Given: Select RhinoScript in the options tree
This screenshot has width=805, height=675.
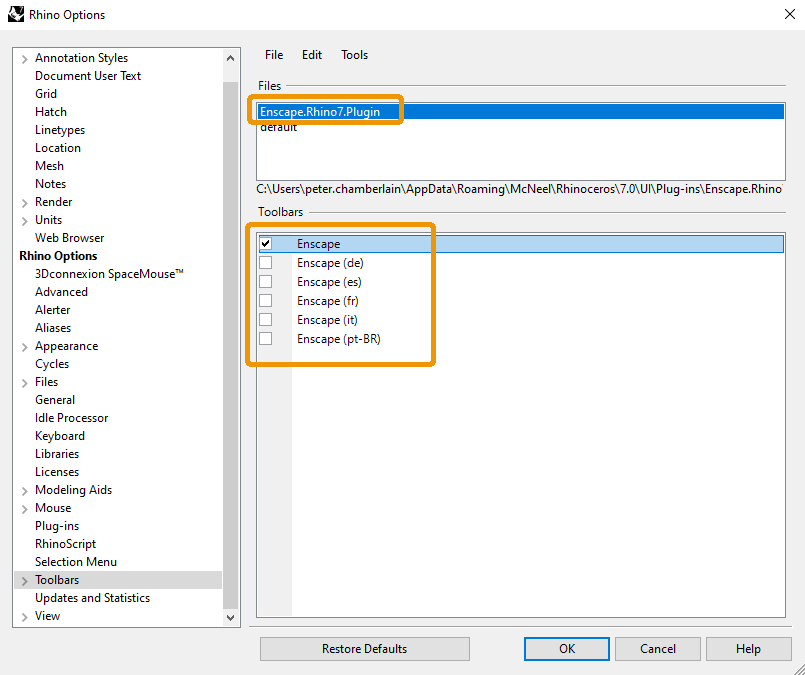Looking at the screenshot, I should click(x=65, y=544).
